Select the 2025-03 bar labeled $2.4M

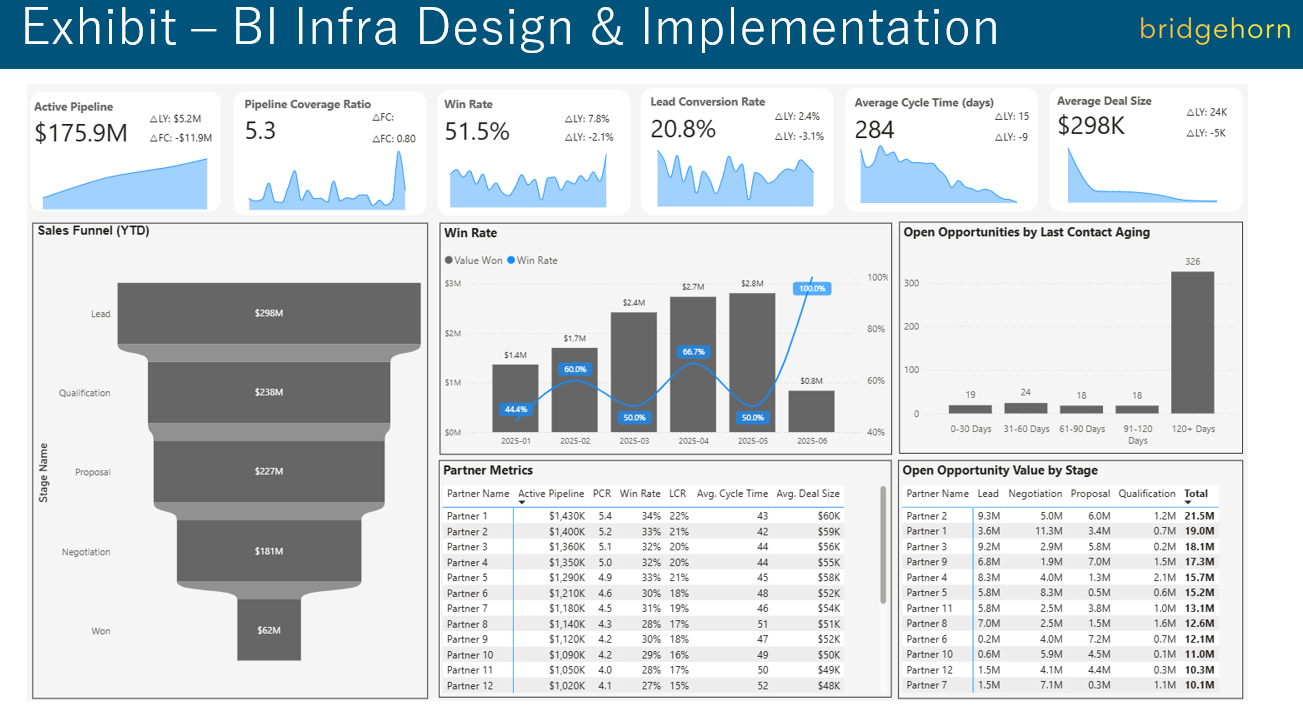tap(634, 372)
